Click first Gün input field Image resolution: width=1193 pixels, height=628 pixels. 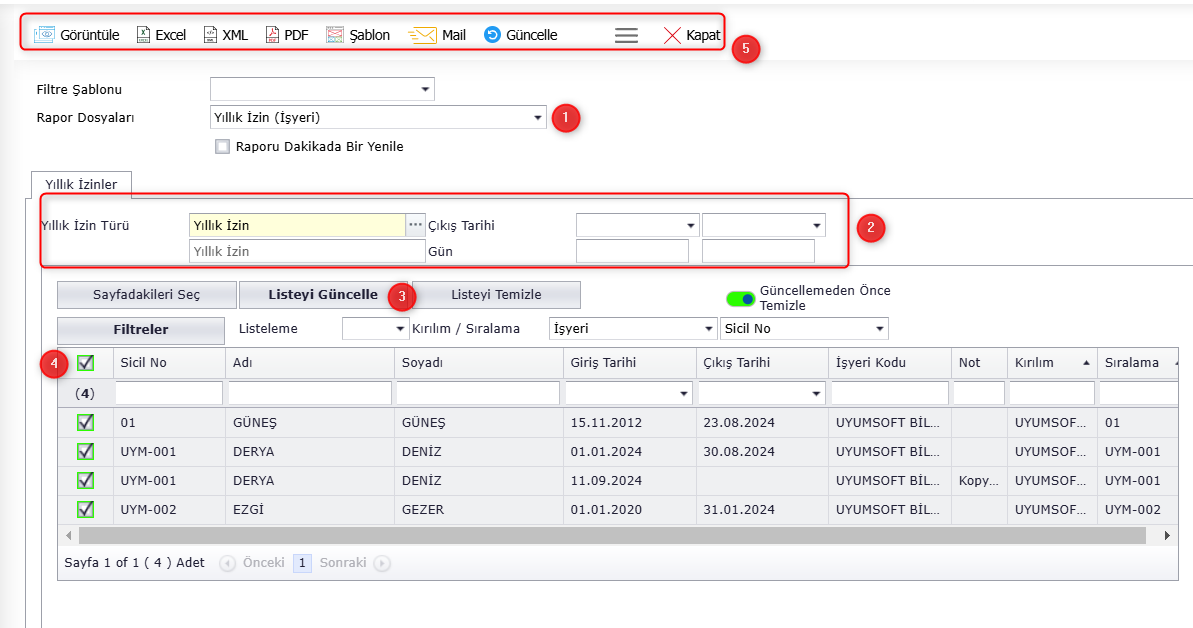(x=632, y=251)
